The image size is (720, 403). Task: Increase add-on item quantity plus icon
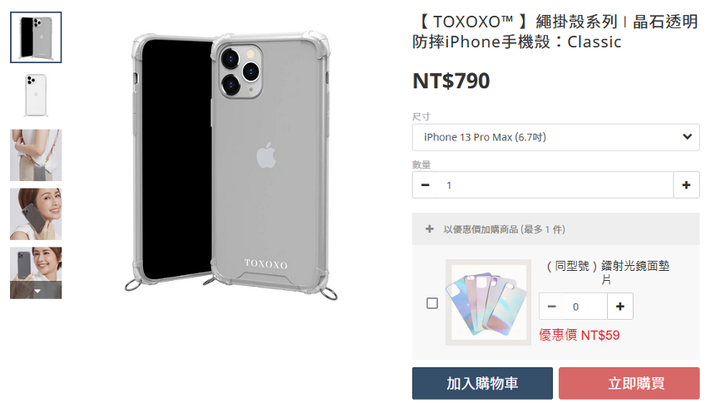click(620, 307)
